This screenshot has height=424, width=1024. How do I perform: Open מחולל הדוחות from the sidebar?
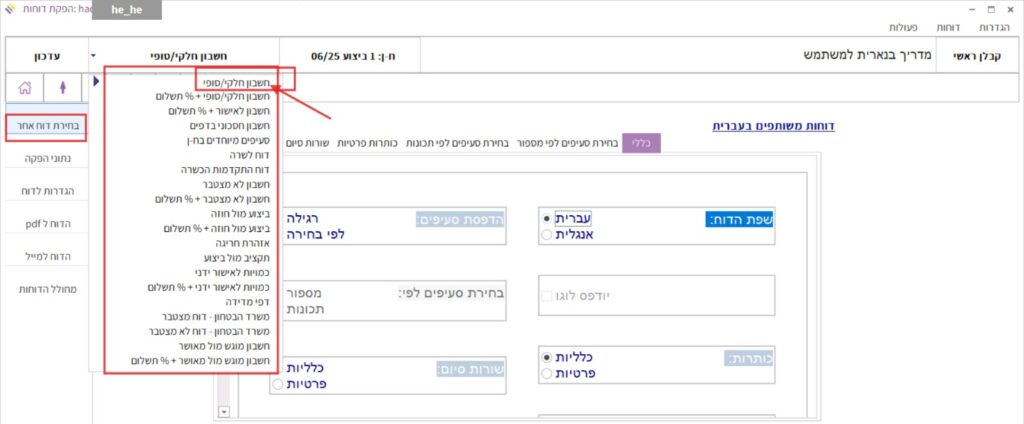coord(44,289)
